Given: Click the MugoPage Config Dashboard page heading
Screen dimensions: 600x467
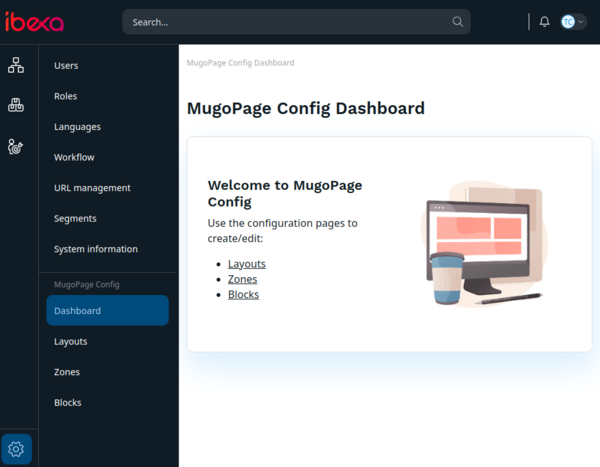Looking at the screenshot, I should (x=306, y=108).
